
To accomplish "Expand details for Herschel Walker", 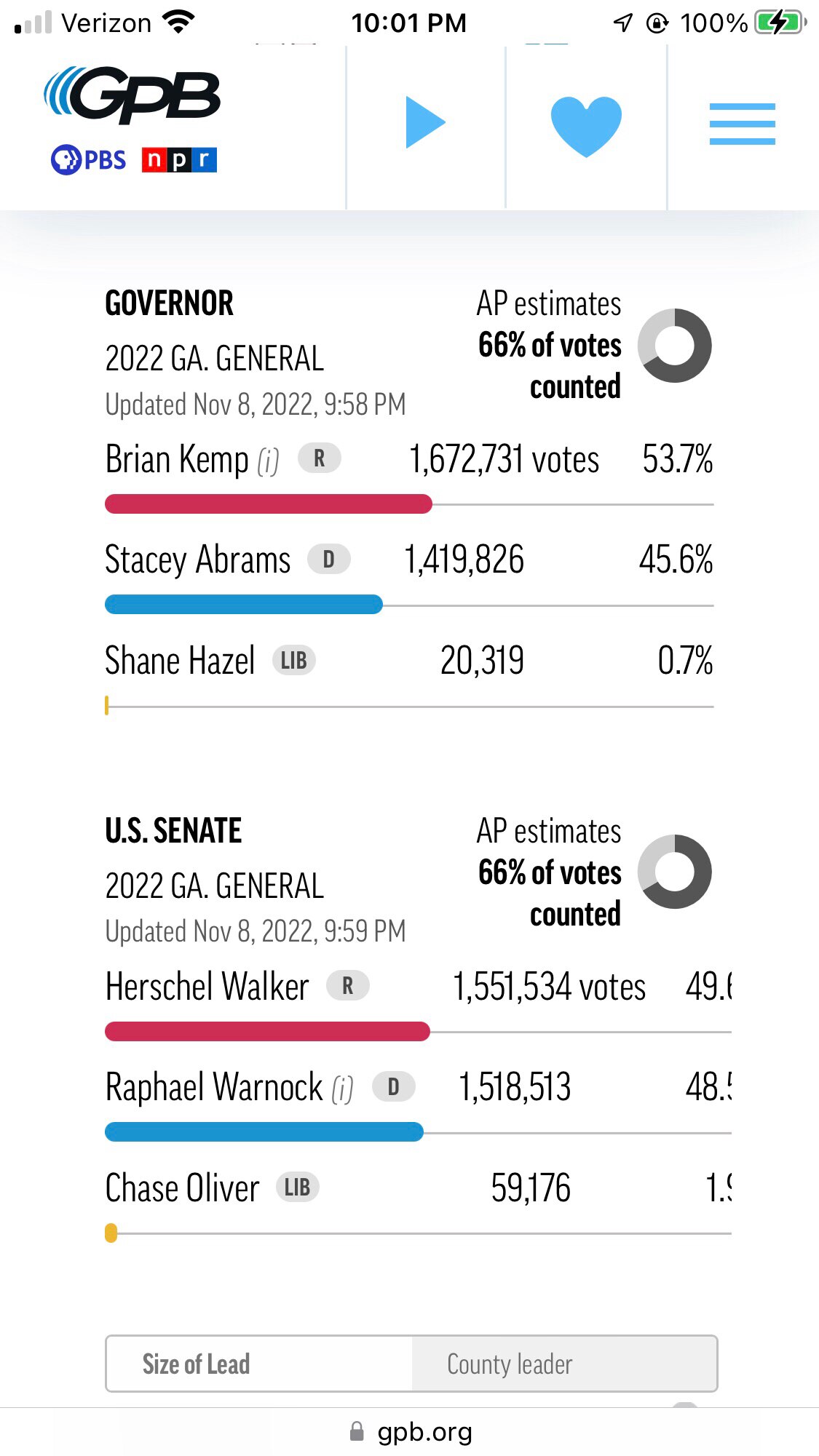I will point(206,987).
